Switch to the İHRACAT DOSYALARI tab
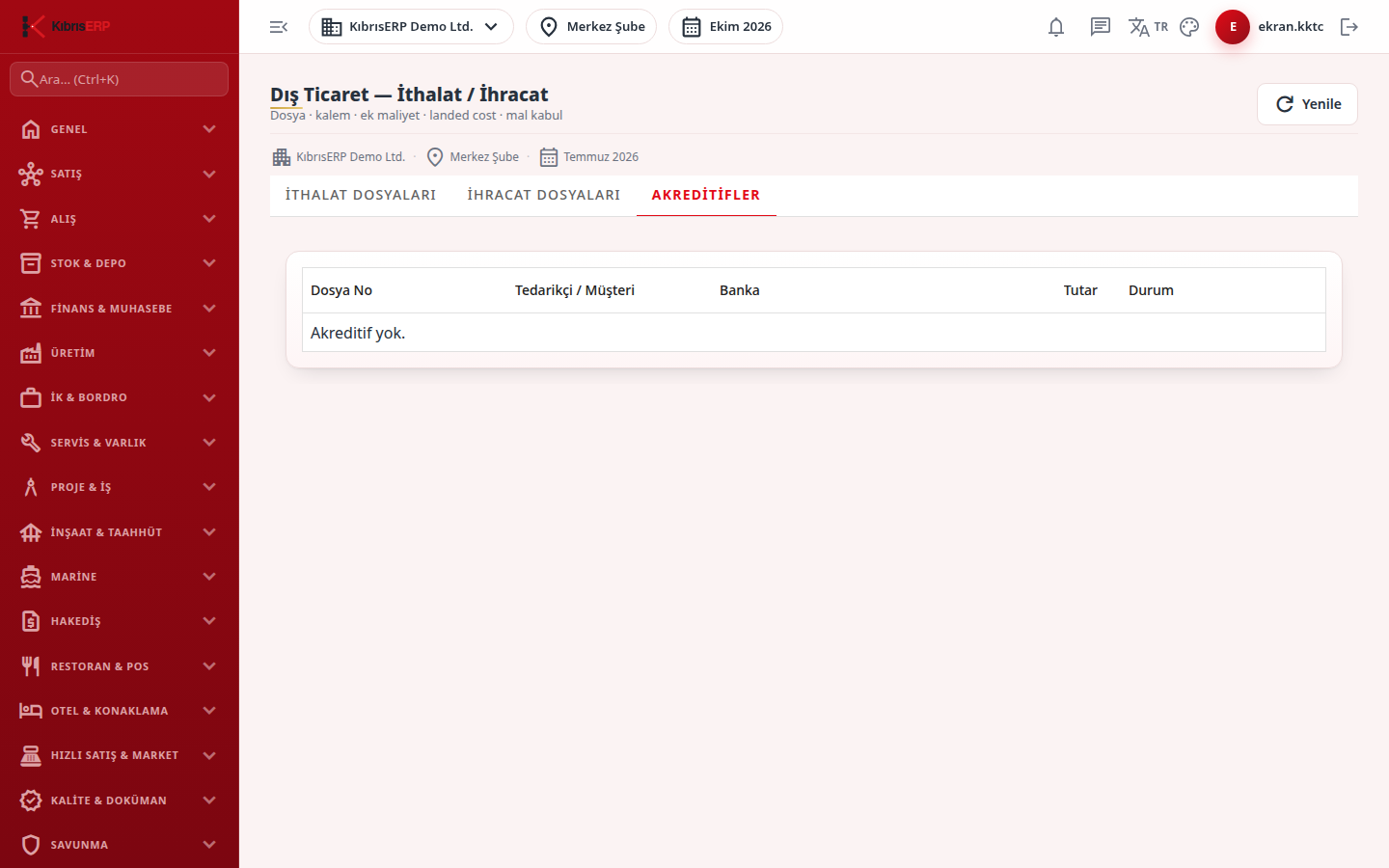Viewport: 1389px width, 868px height. [x=544, y=195]
